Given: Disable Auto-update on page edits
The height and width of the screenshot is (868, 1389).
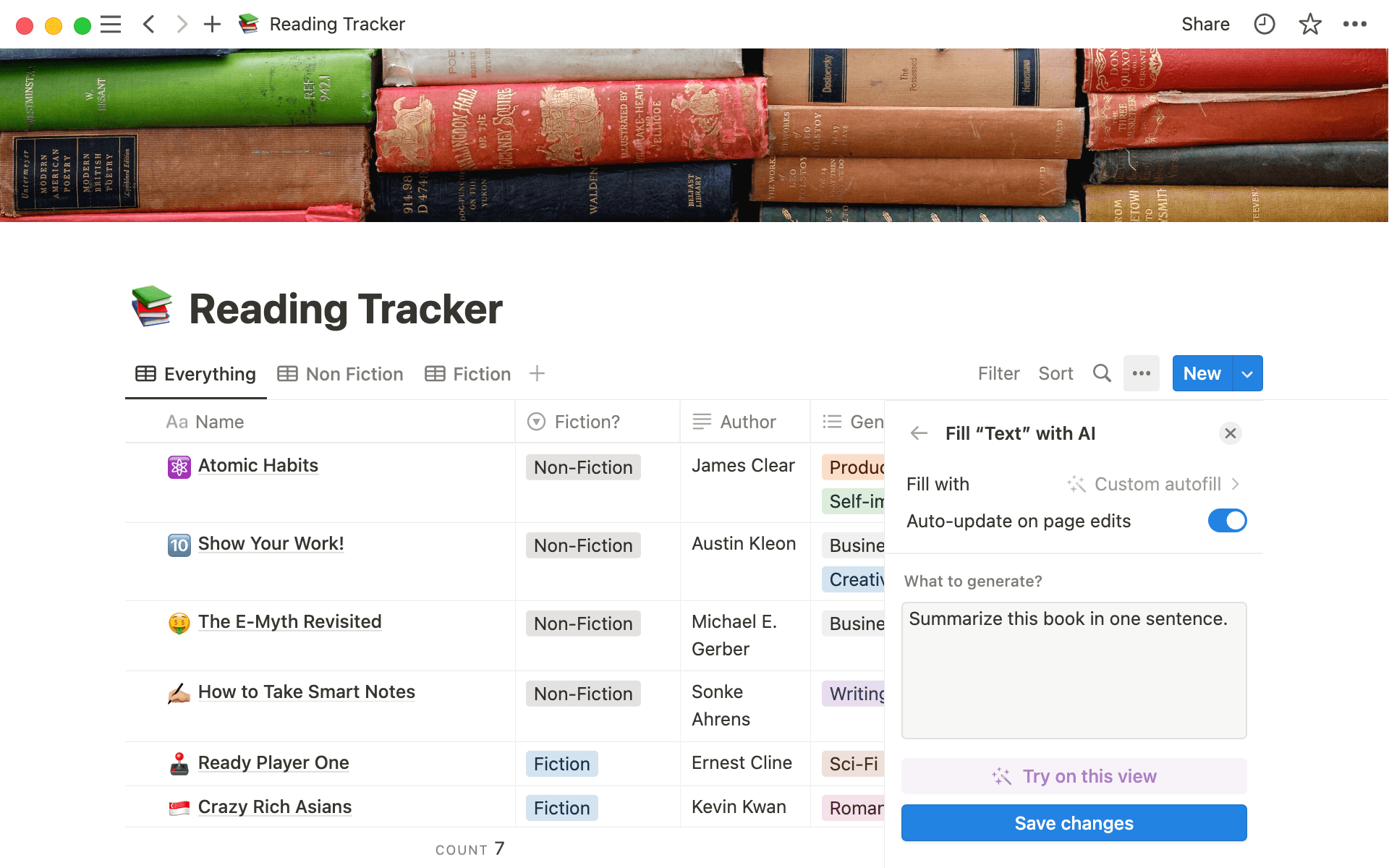Looking at the screenshot, I should pos(1227,520).
